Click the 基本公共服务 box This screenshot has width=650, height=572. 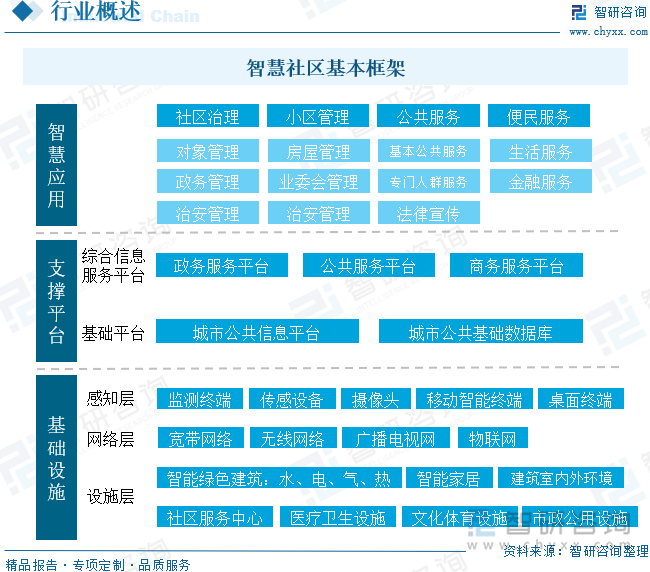429,150
